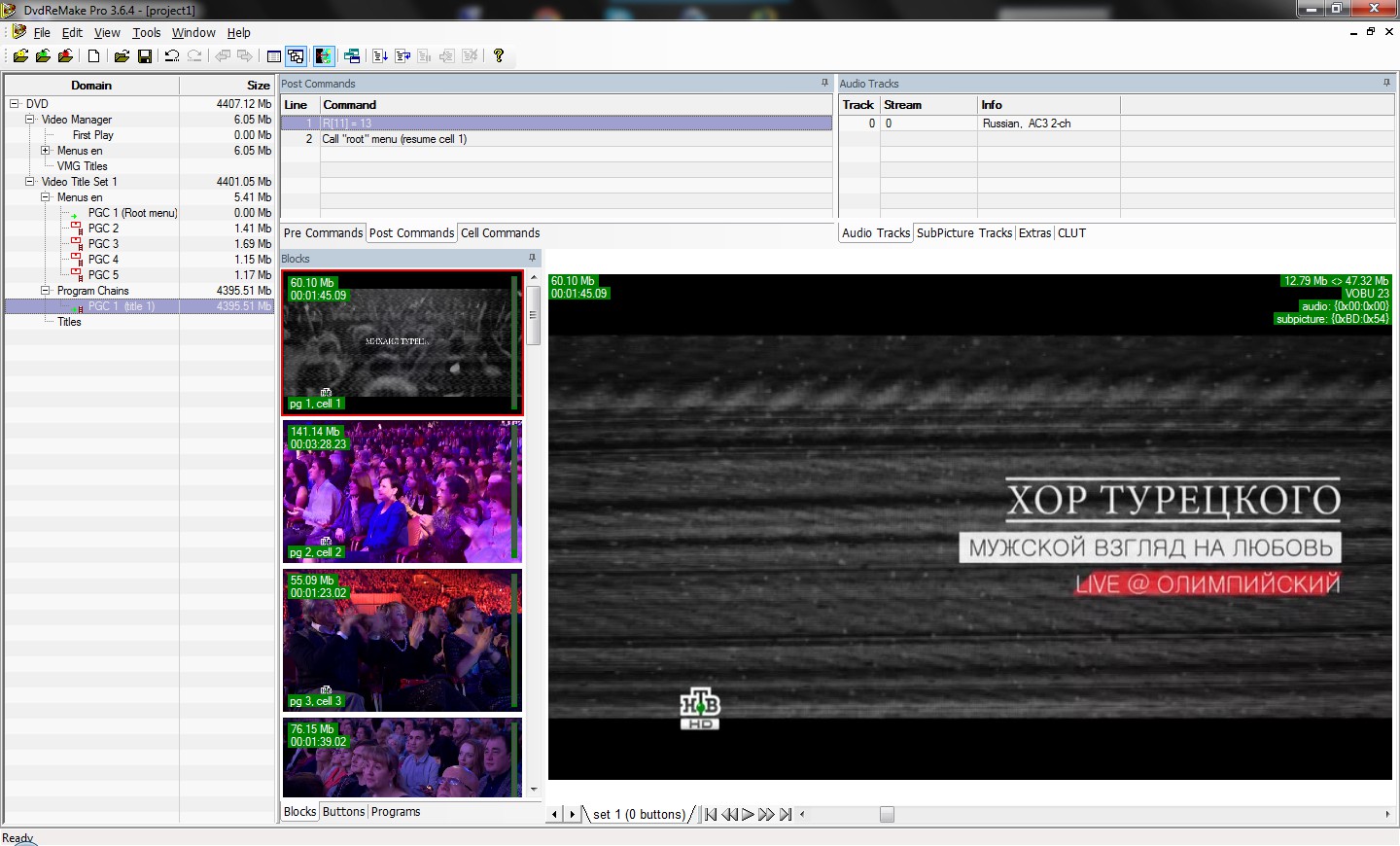The height and width of the screenshot is (846, 1400).
Task: Collapse Menus en under Video Title Set 1
Action: [x=46, y=197]
